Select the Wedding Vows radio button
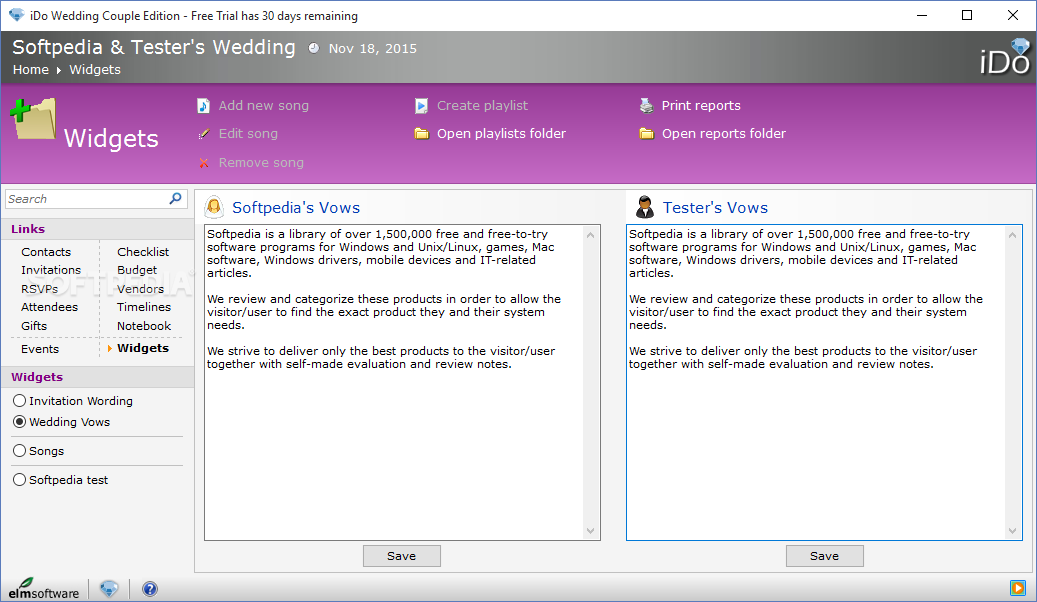Screen dimensions: 1037x602 click(20, 422)
